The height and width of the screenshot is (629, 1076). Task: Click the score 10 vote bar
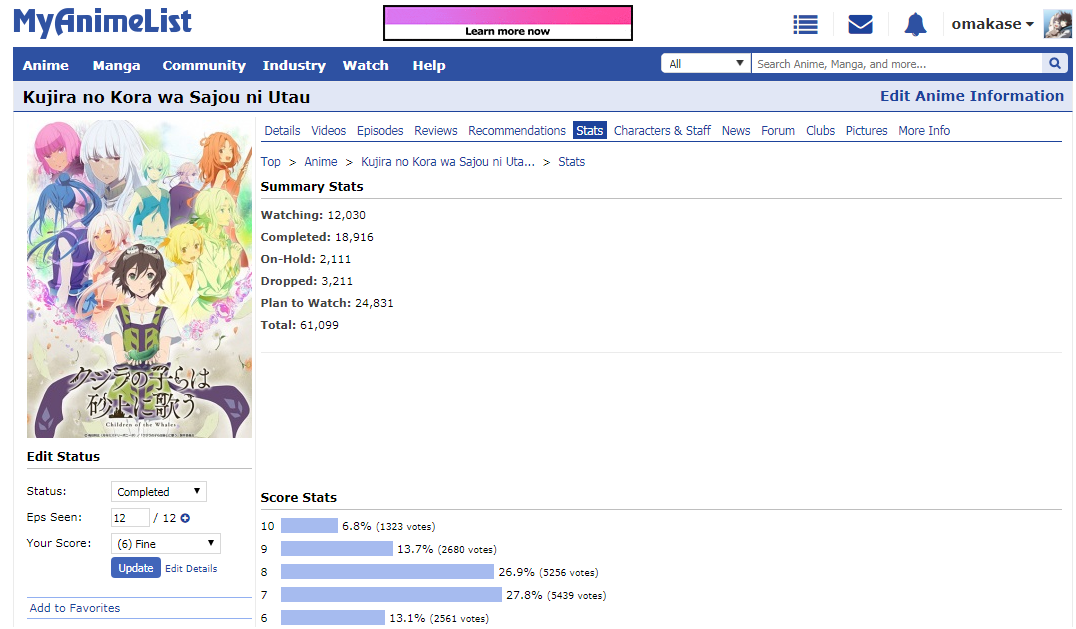[x=309, y=526]
